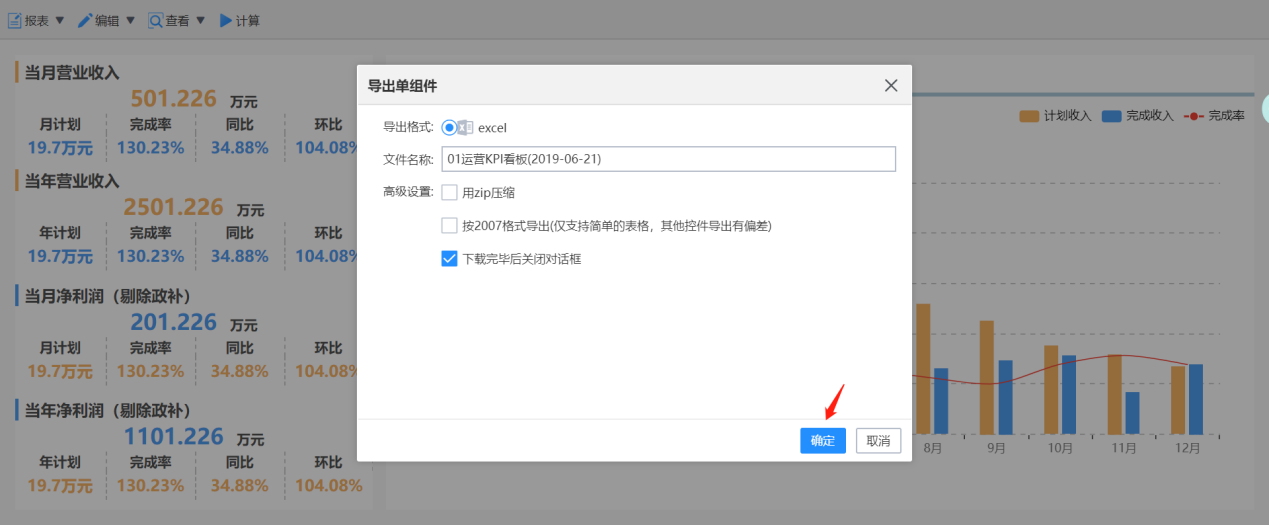Check the 按2007格式导出 option
The image size is (1269, 525).
(449, 225)
